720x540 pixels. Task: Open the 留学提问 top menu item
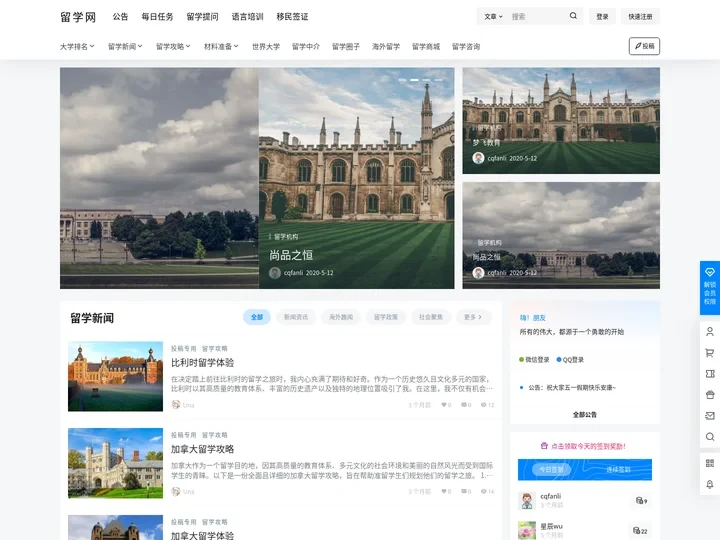(202, 17)
